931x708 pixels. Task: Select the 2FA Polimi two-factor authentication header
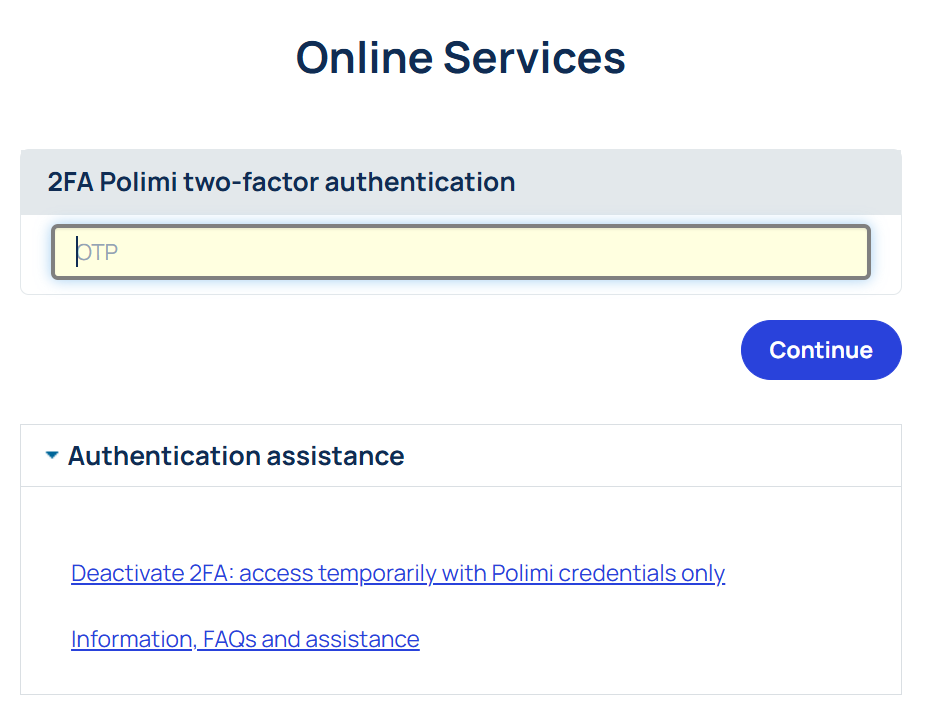pos(281,182)
